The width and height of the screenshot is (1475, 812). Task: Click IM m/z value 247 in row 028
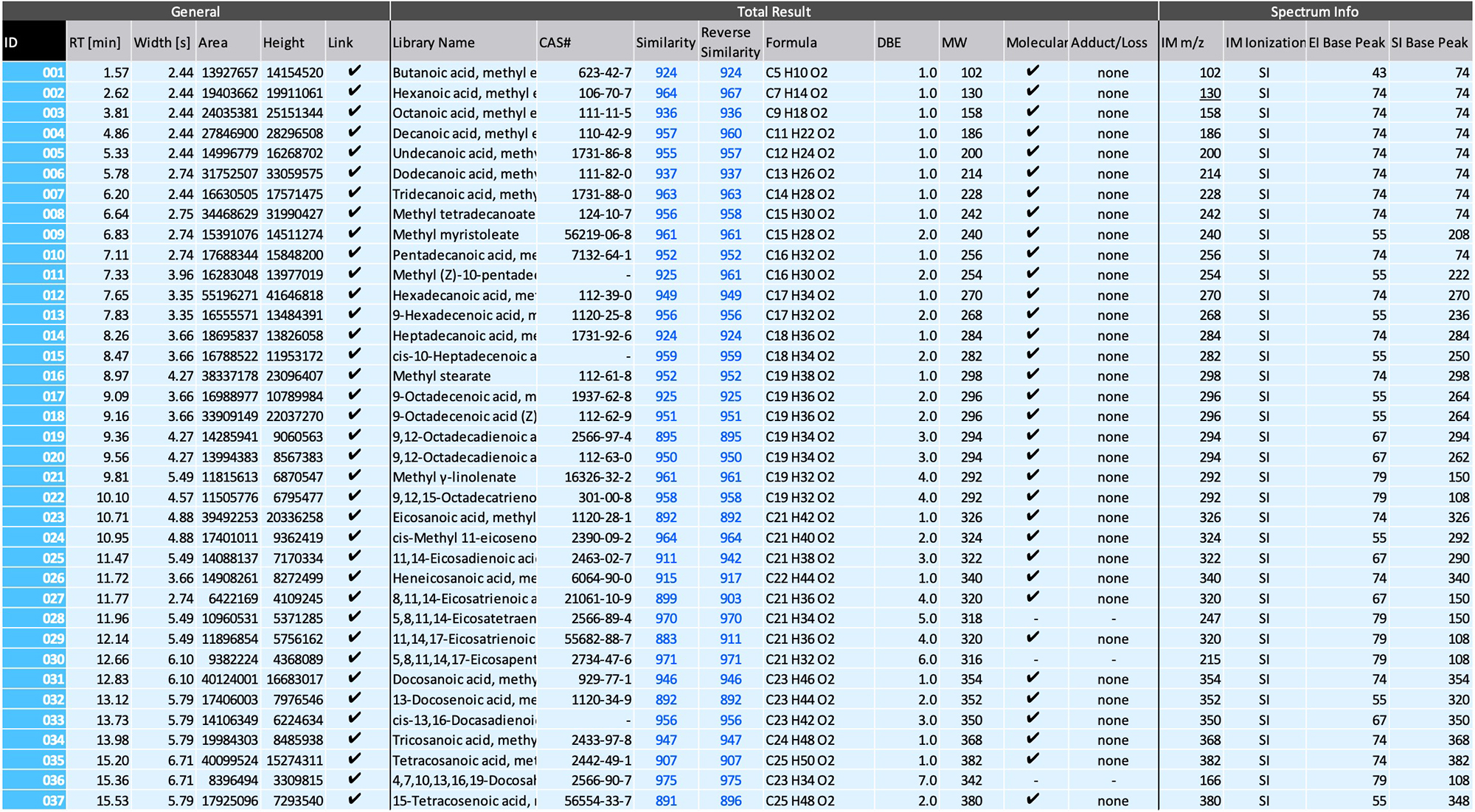pyautogui.click(x=1209, y=619)
